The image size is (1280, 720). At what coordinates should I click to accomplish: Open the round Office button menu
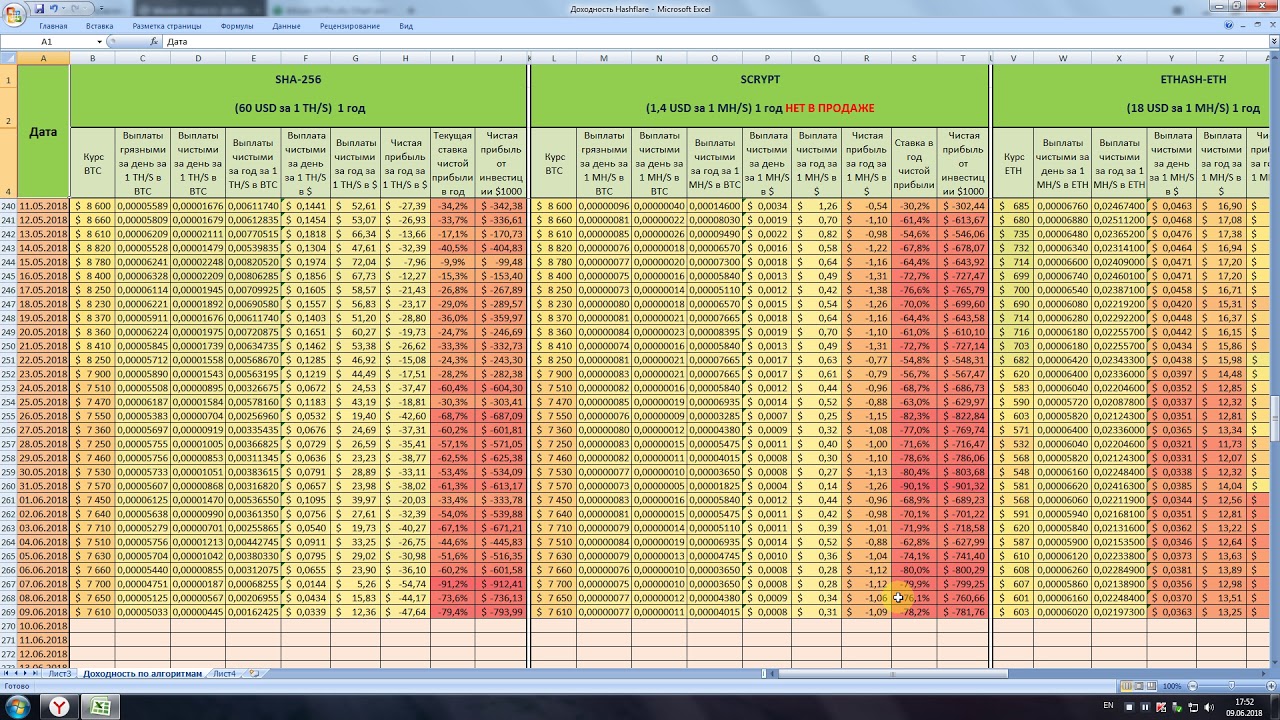click(x=12, y=12)
